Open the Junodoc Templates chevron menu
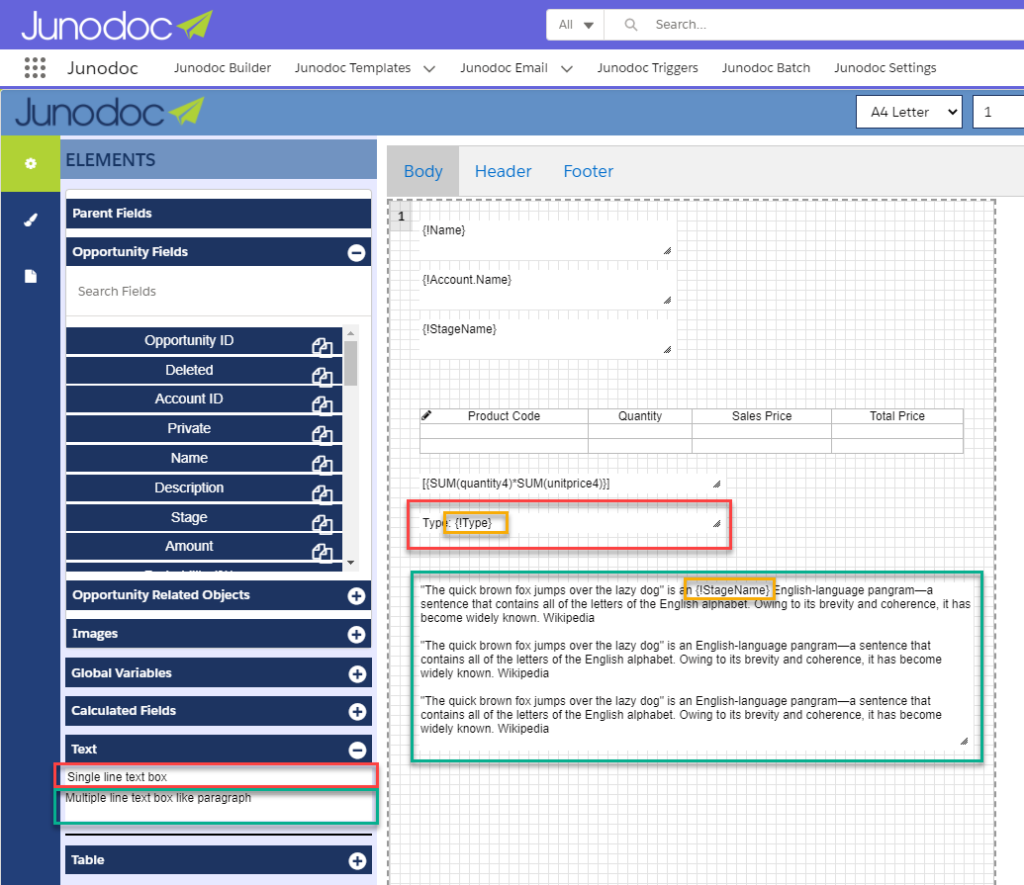This screenshot has width=1024, height=885. [x=429, y=69]
